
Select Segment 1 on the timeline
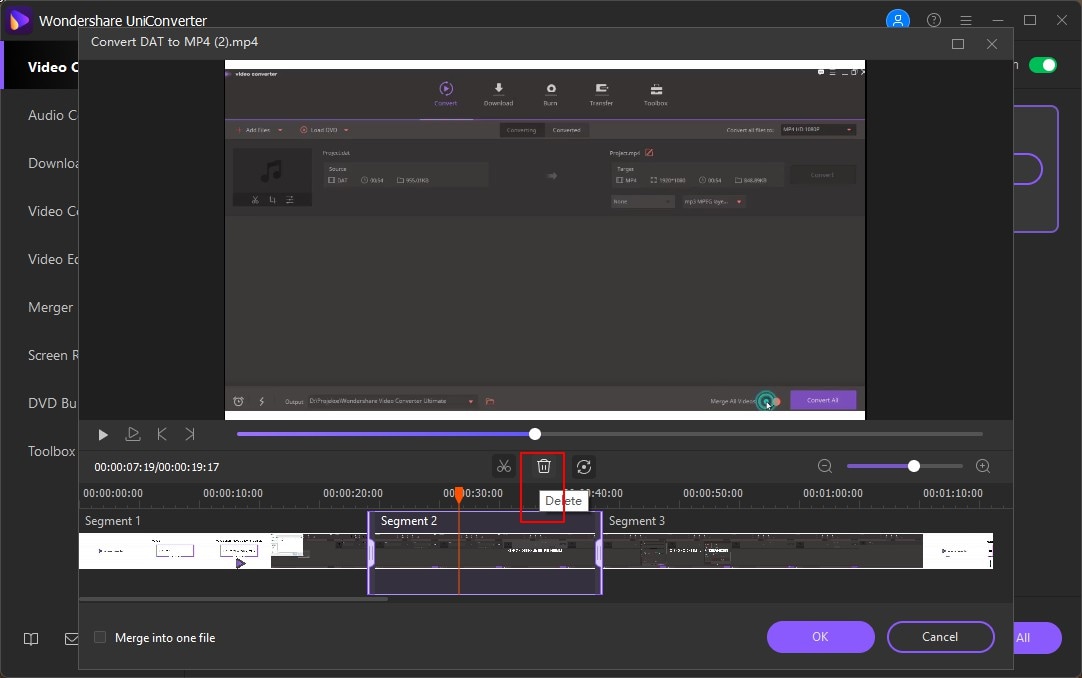[x=223, y=550]
